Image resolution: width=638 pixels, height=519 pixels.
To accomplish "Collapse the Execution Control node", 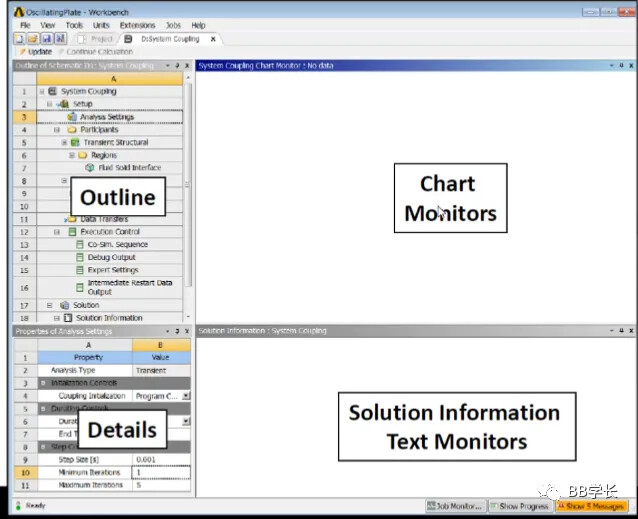I will click(57, 232).
